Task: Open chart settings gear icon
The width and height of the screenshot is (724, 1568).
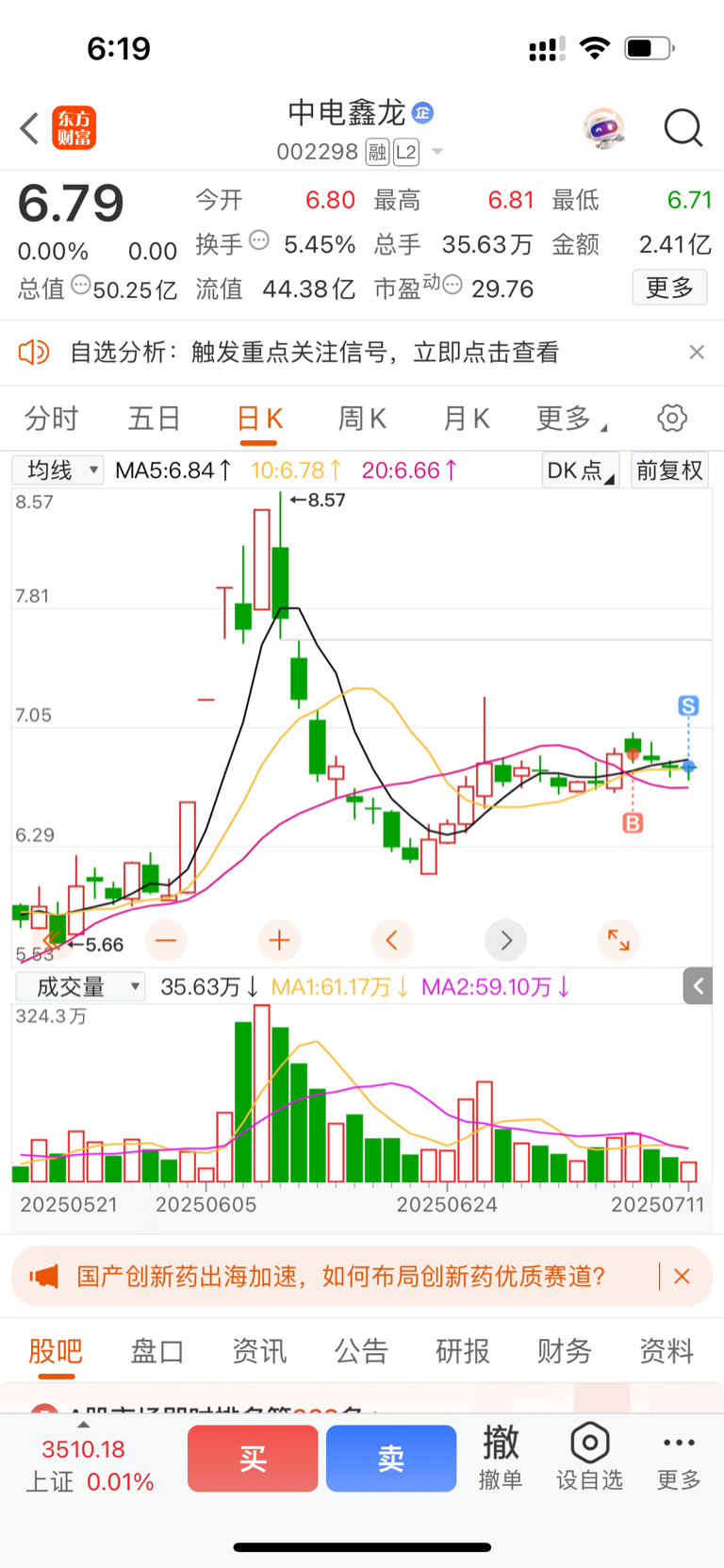Action: [x=672, y=418]
